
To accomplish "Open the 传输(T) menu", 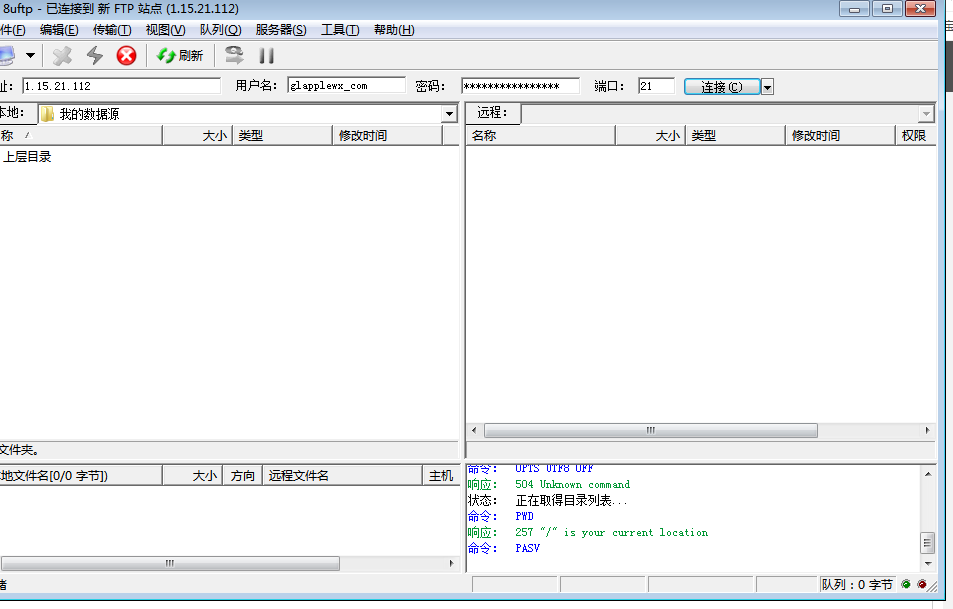I will pyautogui.click(x=112, y=30).
